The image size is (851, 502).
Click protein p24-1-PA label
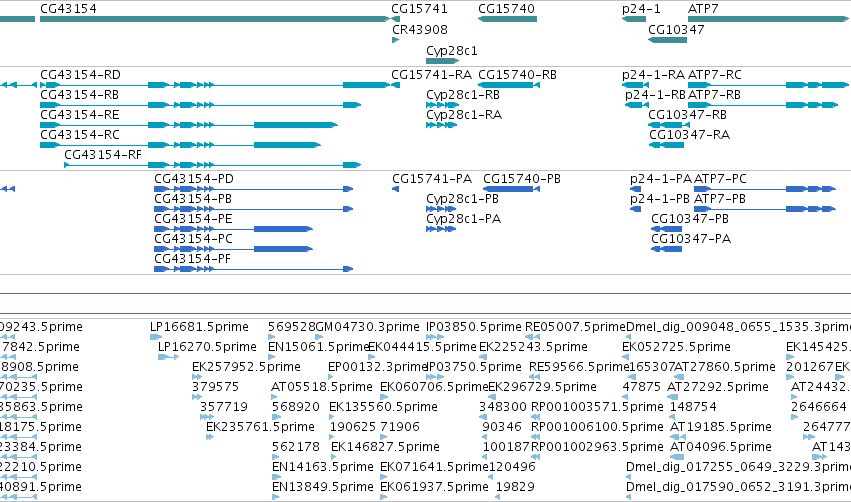[x=661, y=179]
